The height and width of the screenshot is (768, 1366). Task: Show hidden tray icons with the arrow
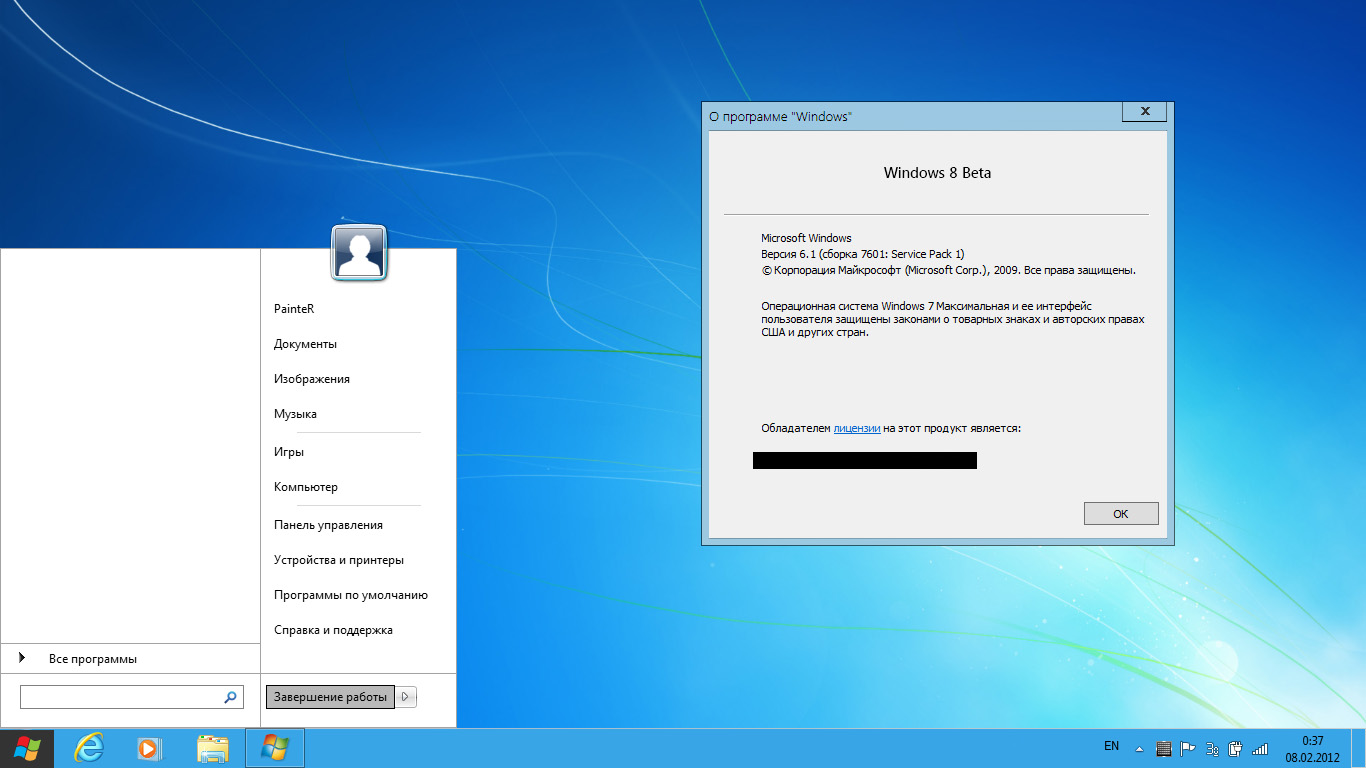pyautogui.click(x=1139, y=748)
